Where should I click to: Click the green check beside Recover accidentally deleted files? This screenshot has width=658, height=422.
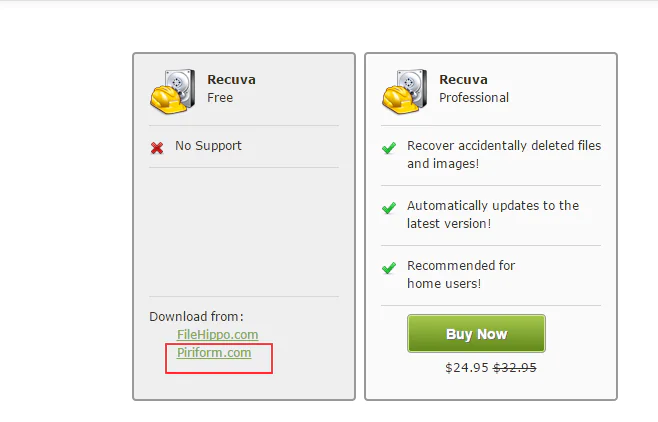389,148
